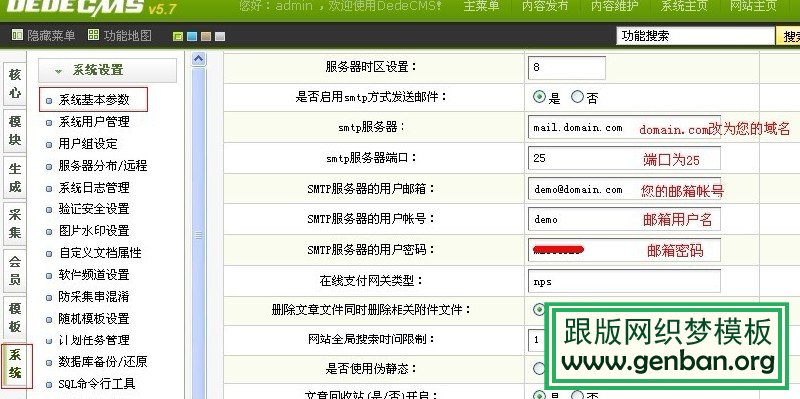Switch to the 生成 vertical tab

(15, 178)
